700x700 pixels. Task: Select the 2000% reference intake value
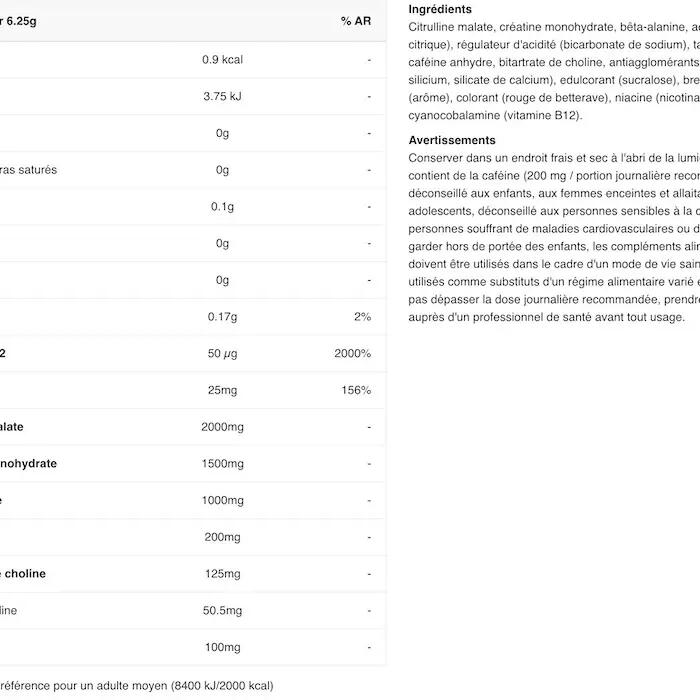[x=353, y=354]
